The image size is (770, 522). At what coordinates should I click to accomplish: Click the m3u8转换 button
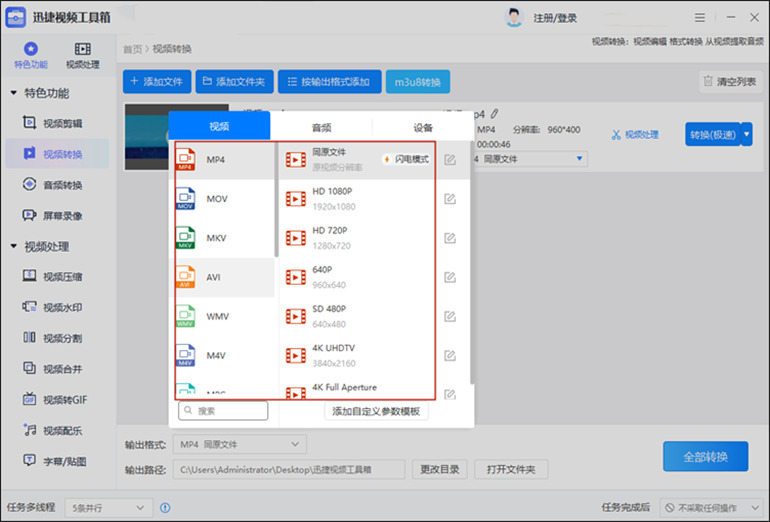[418, 82]
